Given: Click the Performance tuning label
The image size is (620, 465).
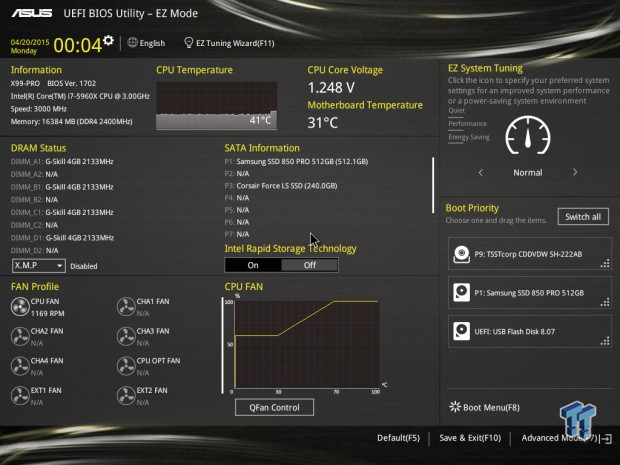Looking at the screenshot, I should [467, 123].
